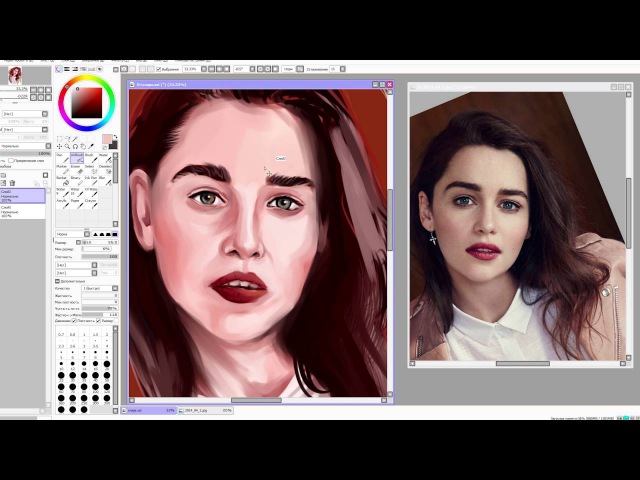
Task: Select the highlighted top layer in list
Action: point(22,196)
